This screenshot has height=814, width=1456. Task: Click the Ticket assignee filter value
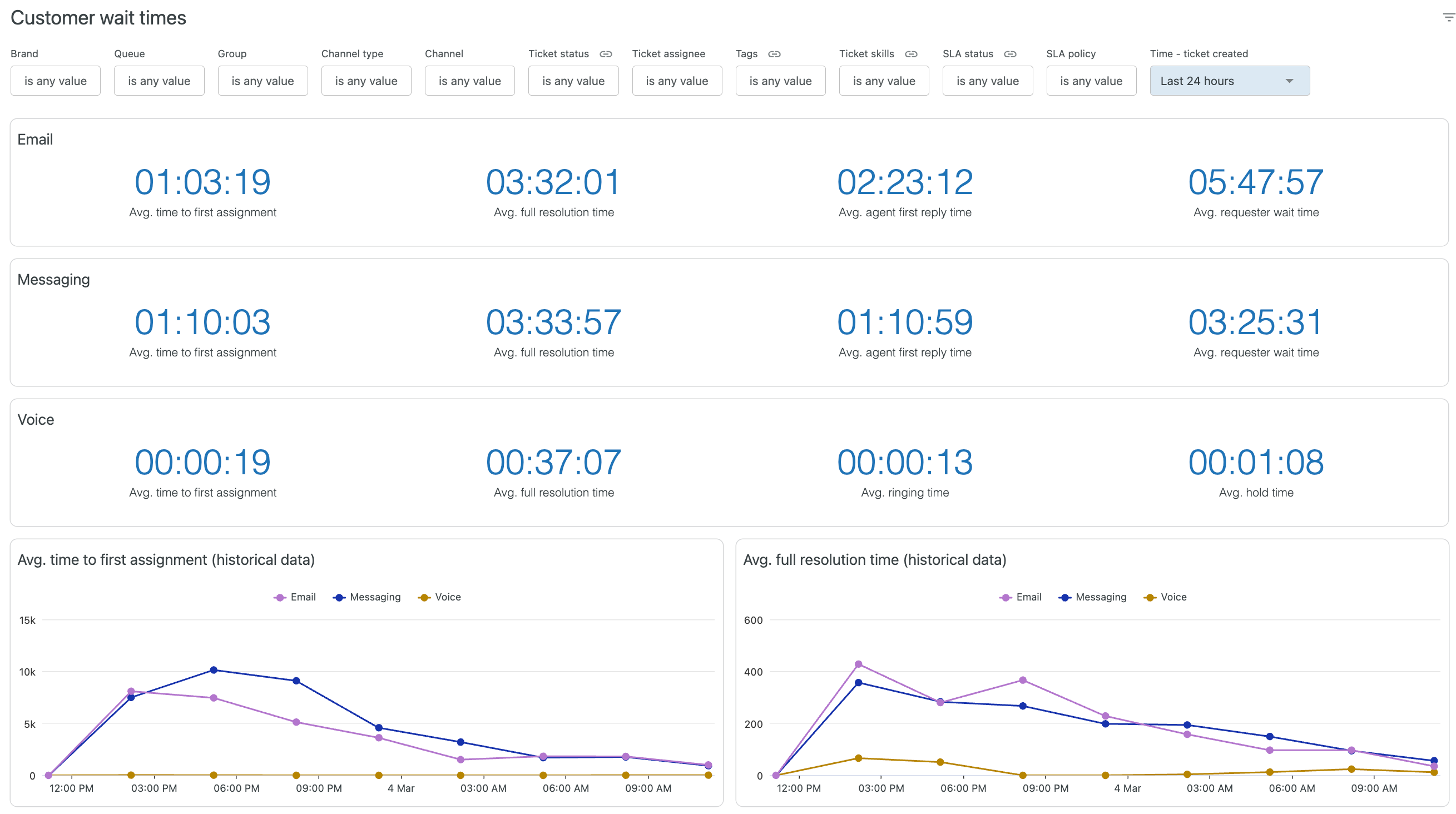[677, 81]
